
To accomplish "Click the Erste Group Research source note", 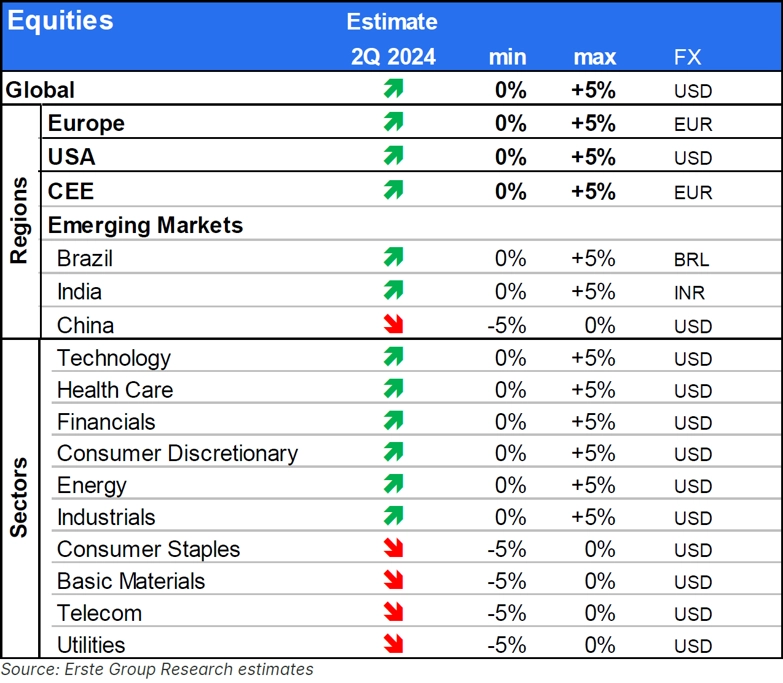I will click(x=157, y=669).
